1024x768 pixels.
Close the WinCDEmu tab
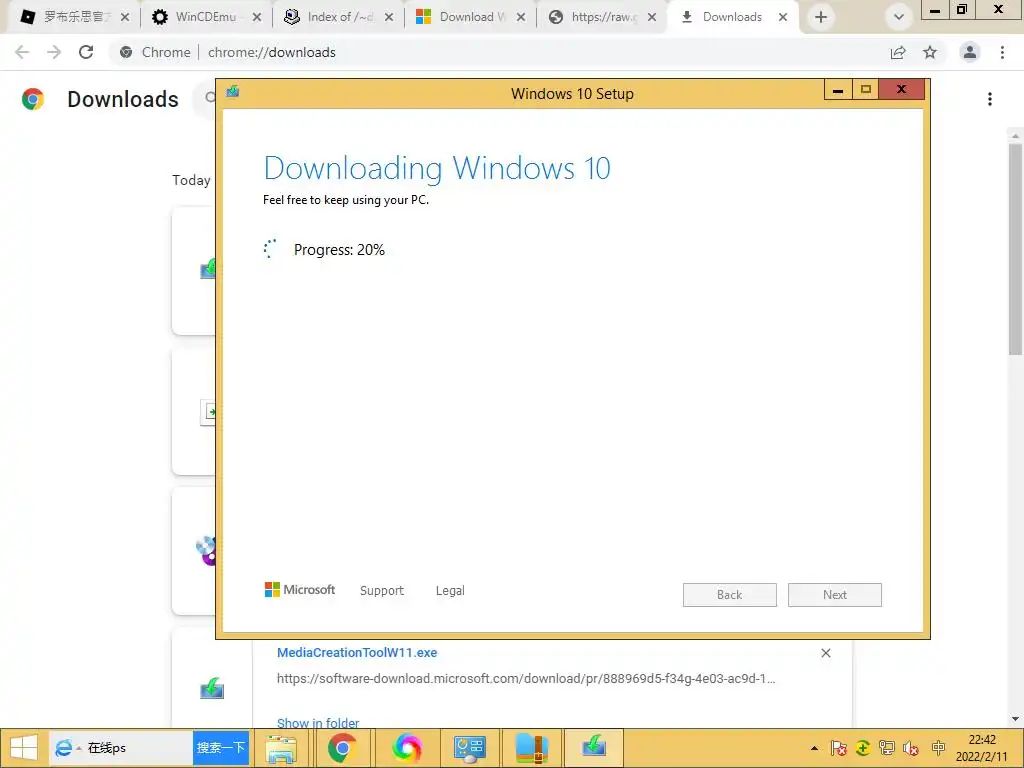point(257,17)
